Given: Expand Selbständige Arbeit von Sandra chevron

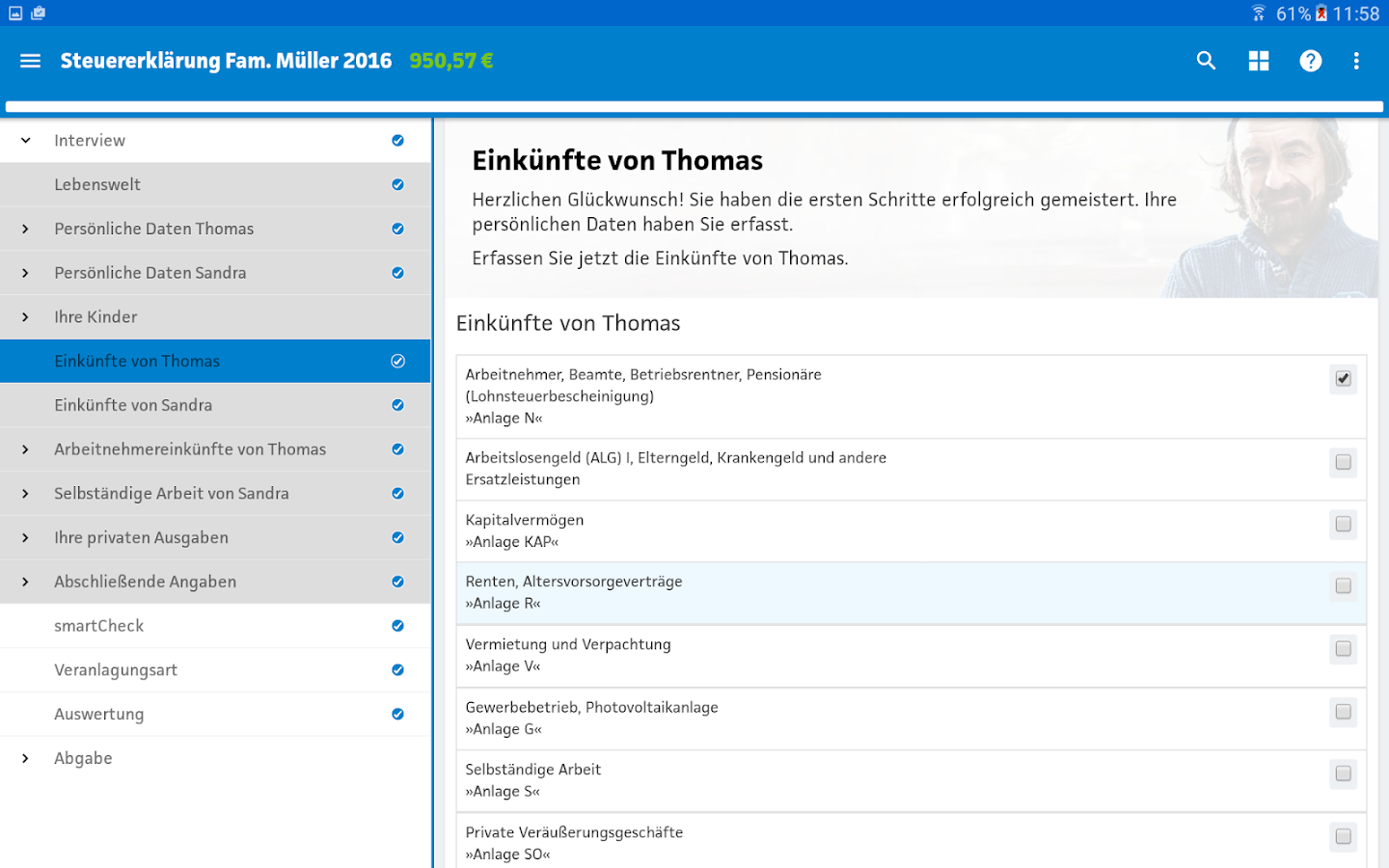Looking at the screenshot, I should pos(26,494).
